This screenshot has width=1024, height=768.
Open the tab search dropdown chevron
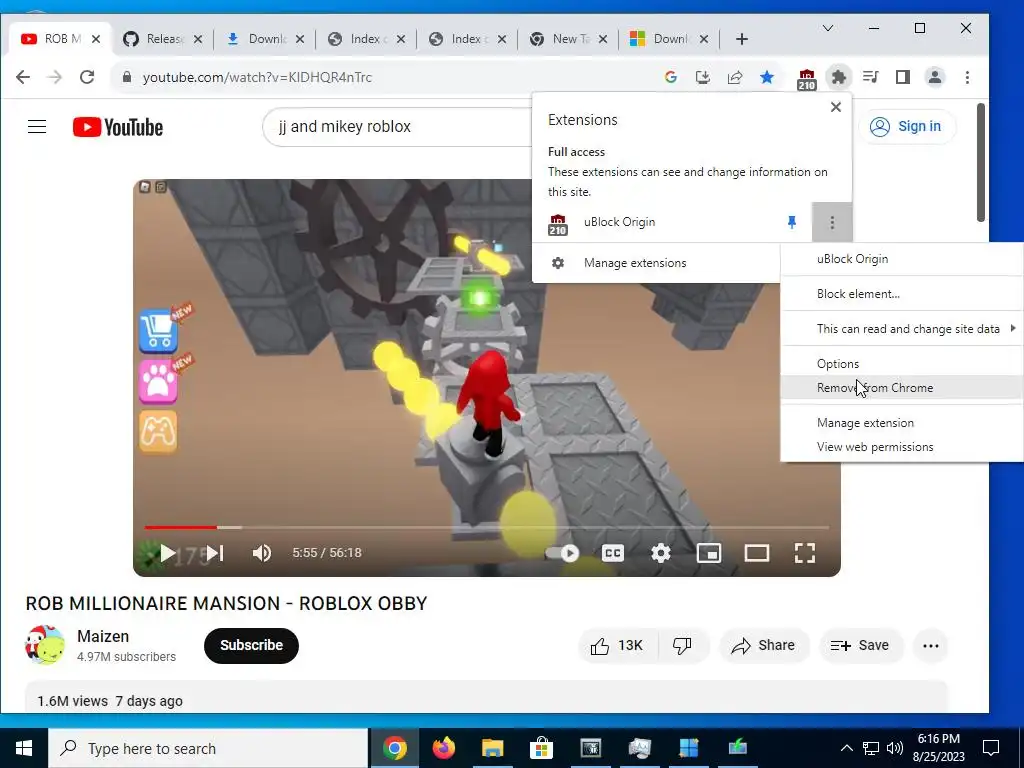point(827,28)
